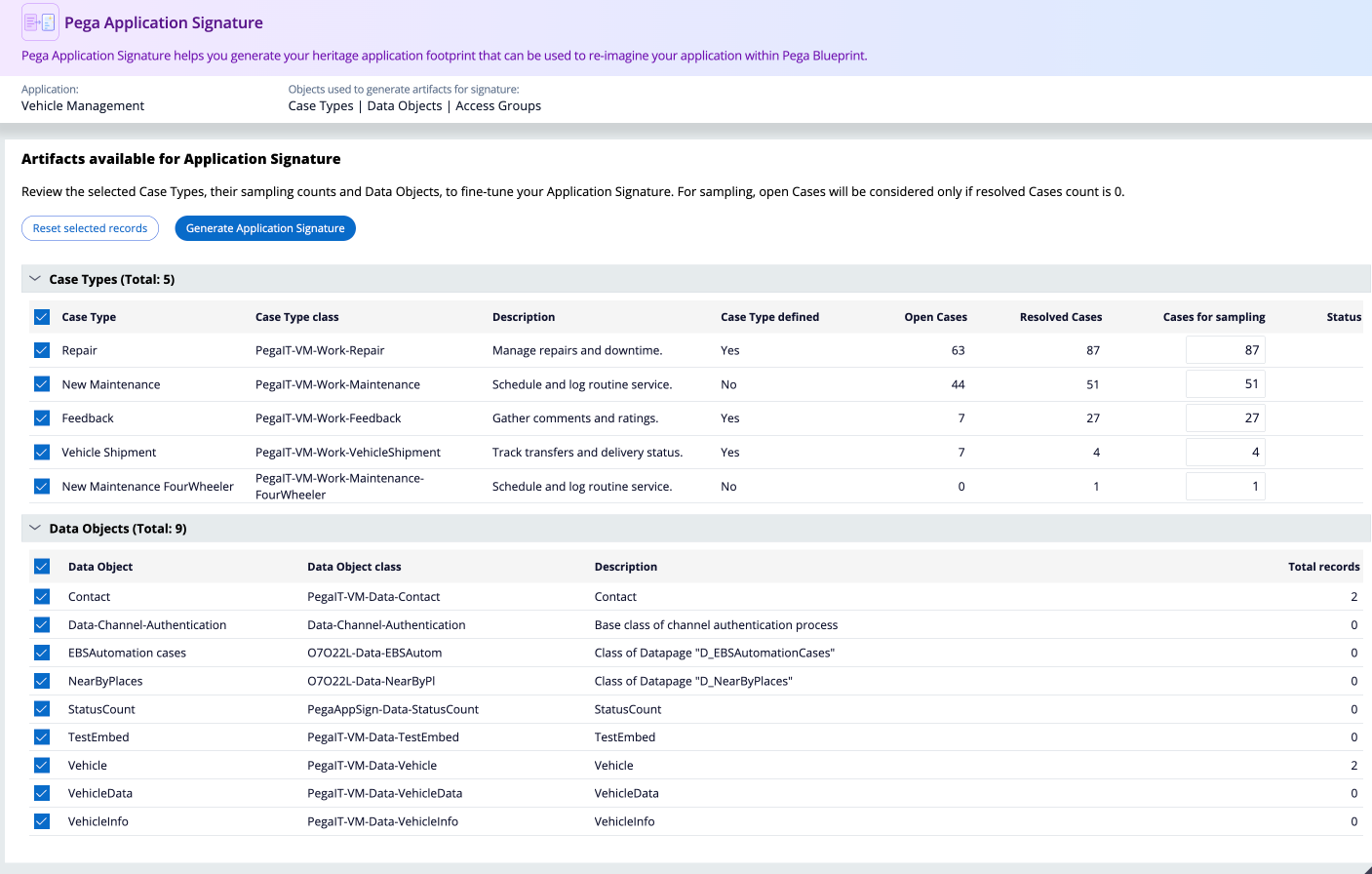The image size is (1372, 874).
Task: Click the Pega Application Signature logo icon
Action: 40,22
